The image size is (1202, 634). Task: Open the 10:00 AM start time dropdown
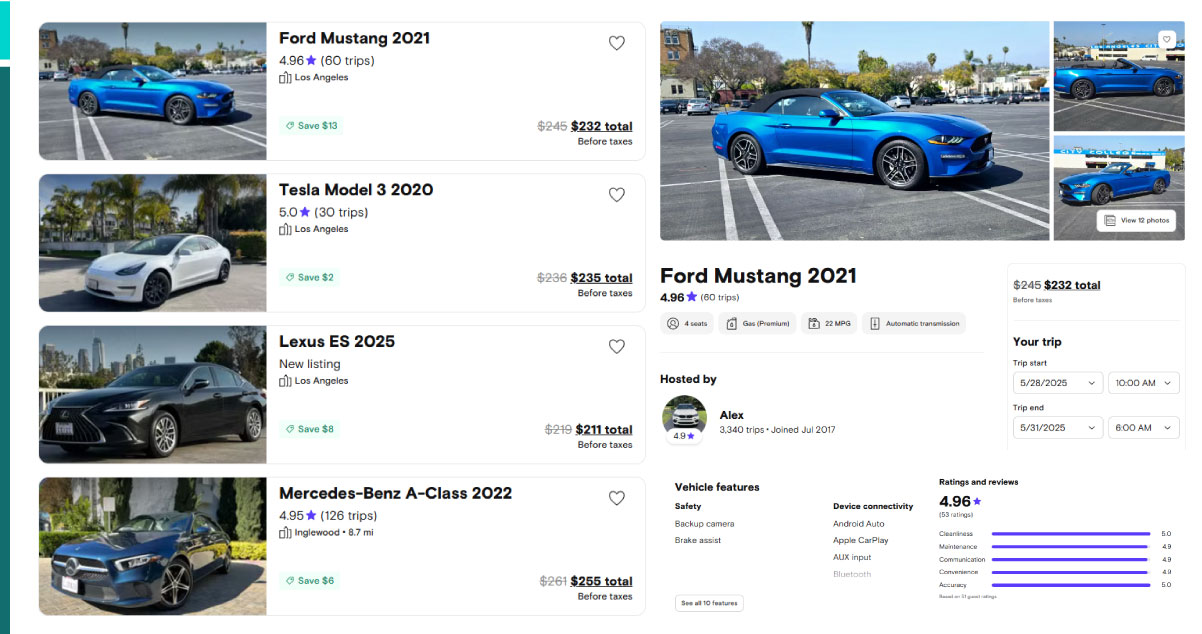(1143, 383)
